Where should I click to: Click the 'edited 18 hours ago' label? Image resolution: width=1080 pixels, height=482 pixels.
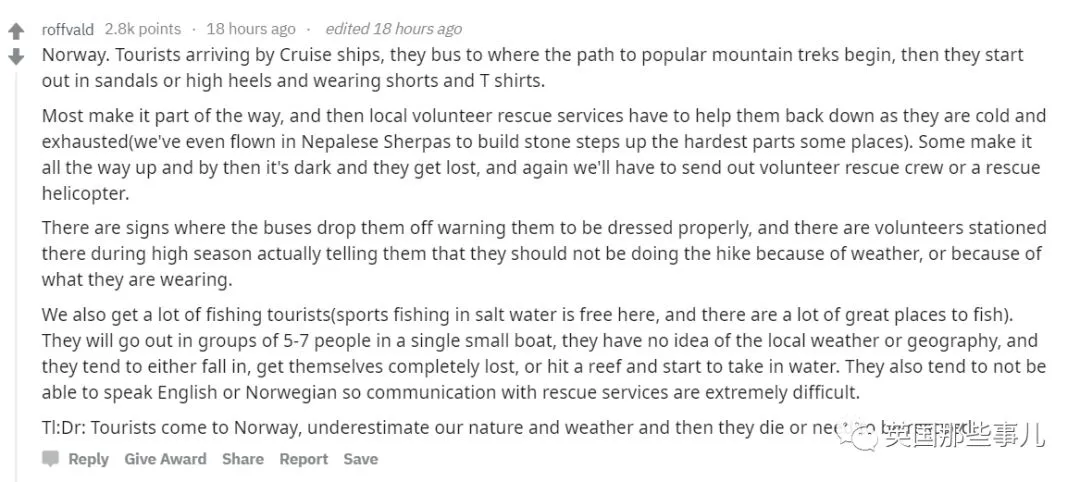[x=393, y=29]
